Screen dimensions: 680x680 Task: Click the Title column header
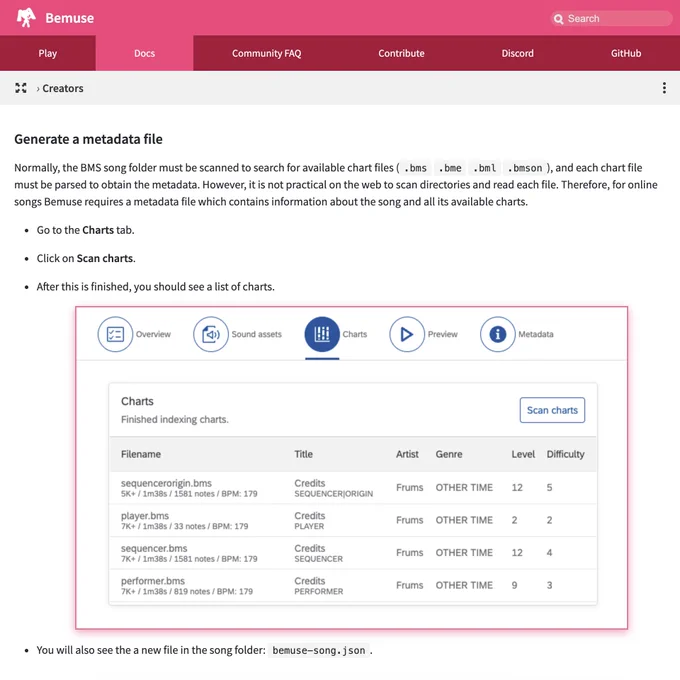[304, 454]
